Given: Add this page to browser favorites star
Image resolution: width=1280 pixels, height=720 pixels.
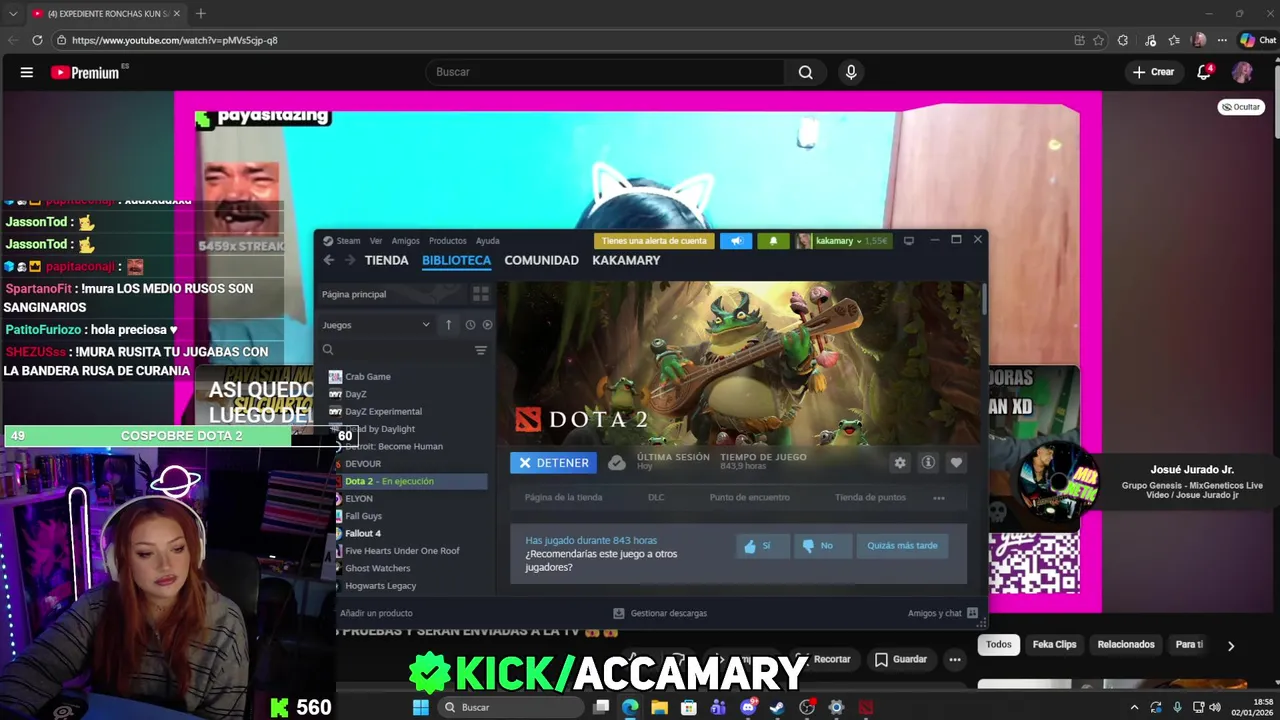Looking at the screenshot, I should click(1098, 40).
